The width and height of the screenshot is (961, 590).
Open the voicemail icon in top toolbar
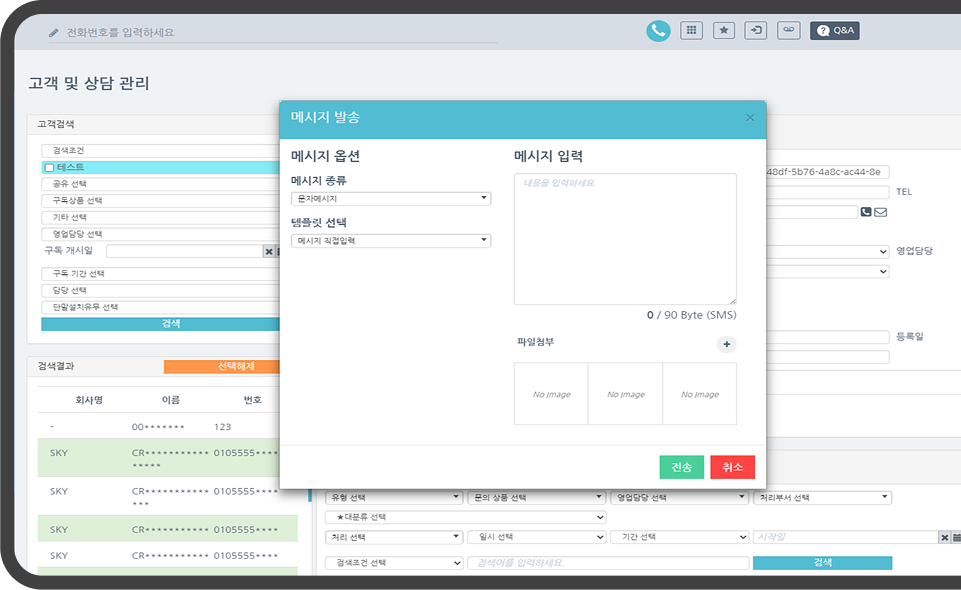pyautogui.click(x=790, y=31)
